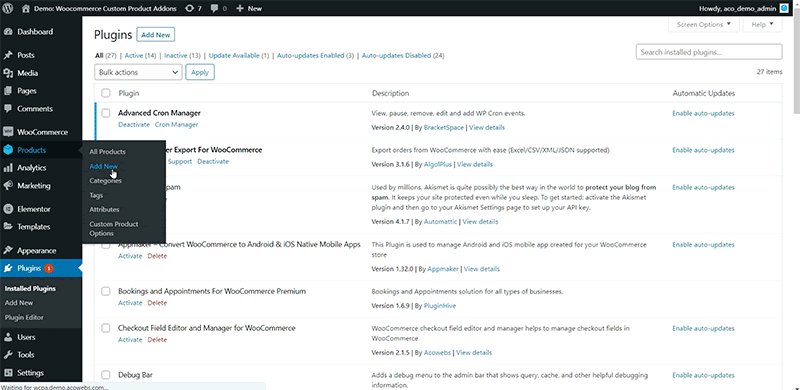Enable auto-updates for Advanced Cron Manager
Screen dimensions: 800x390
tap(703, 113)
